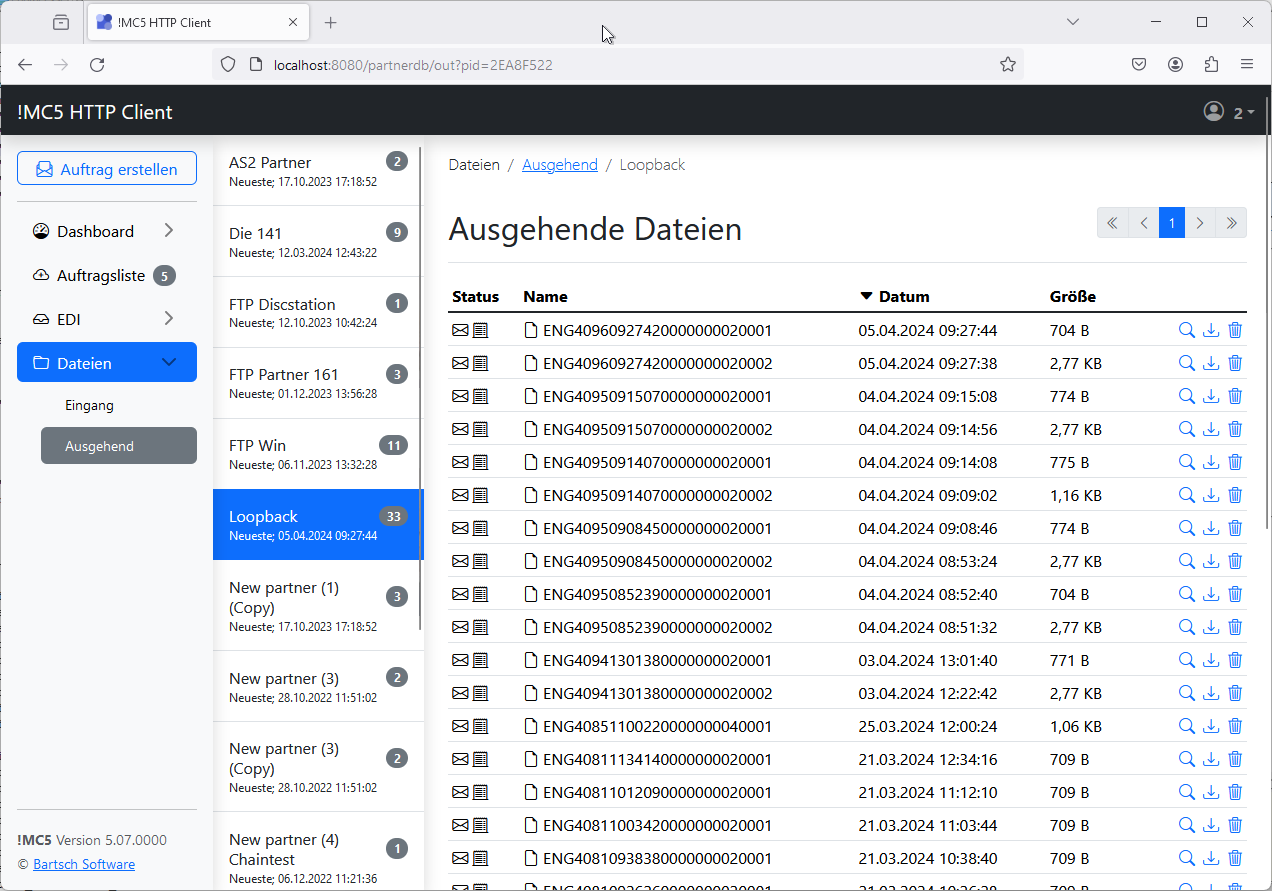1272x891 pixels.
Task: Delete file ENG40851100220000000040001
Action: coord(1235,727)
